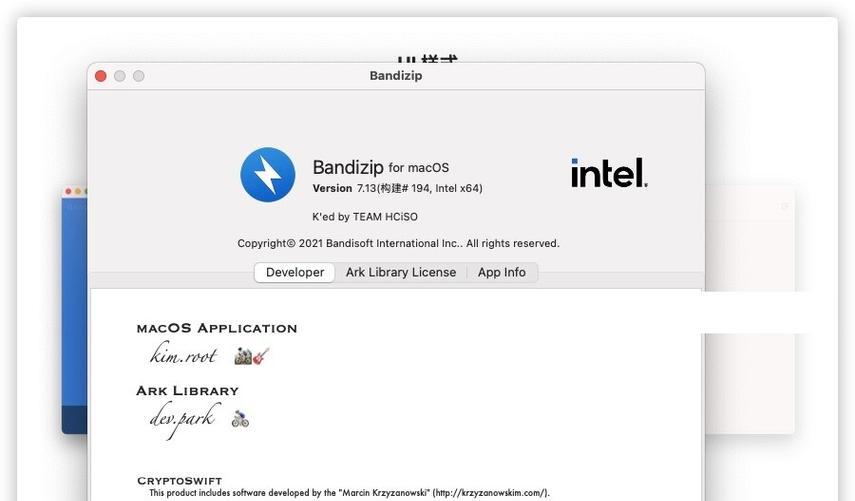Click the Intel logo
Screen dimensions: 855x501
pyautogui.click(x=609, y=173)
